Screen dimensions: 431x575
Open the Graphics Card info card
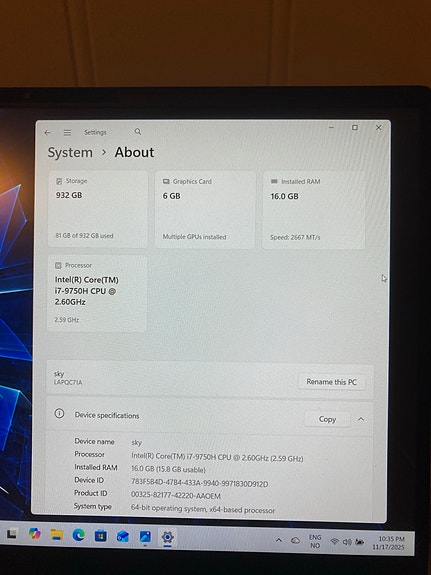pyautogui.click(x=205, y=210)
